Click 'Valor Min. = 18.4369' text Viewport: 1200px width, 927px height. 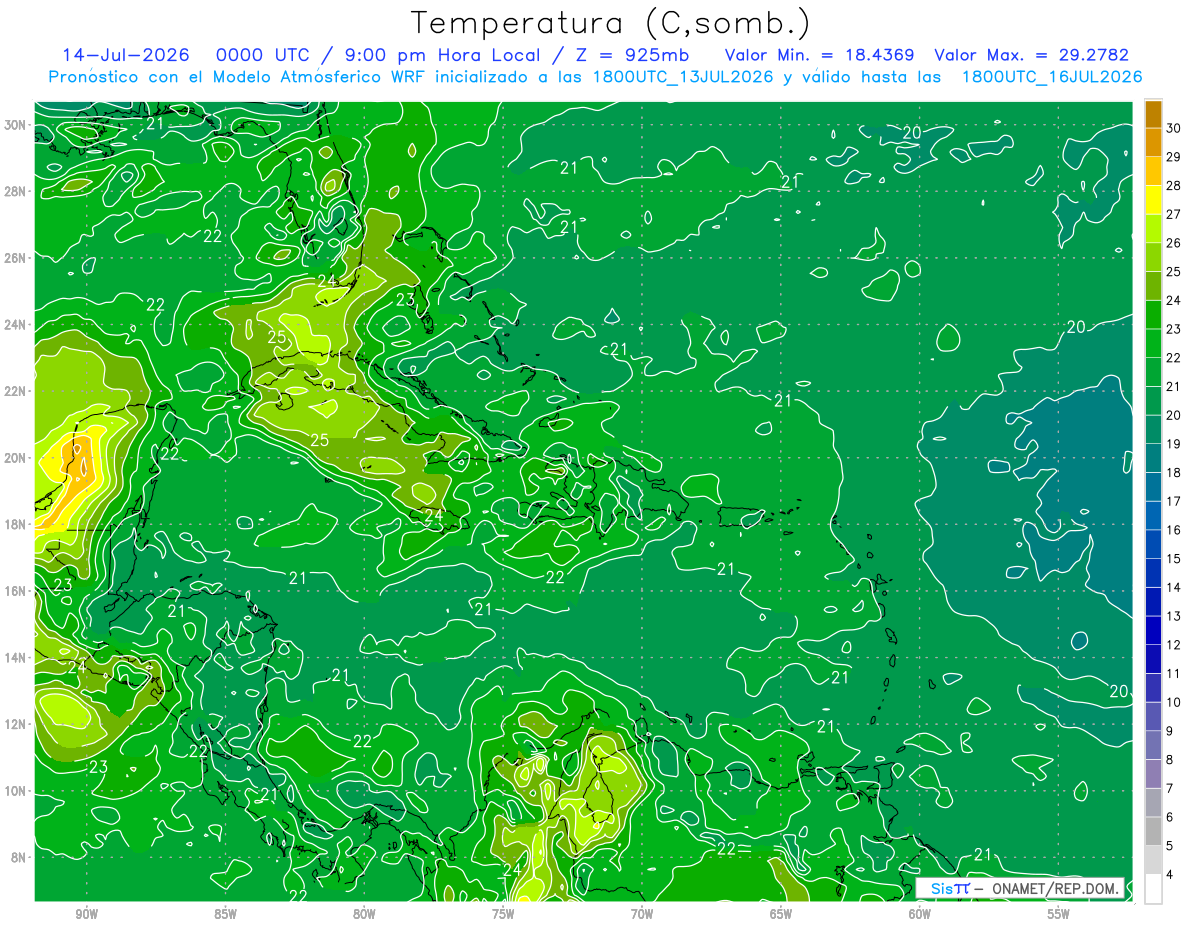[x=819, y=55]
